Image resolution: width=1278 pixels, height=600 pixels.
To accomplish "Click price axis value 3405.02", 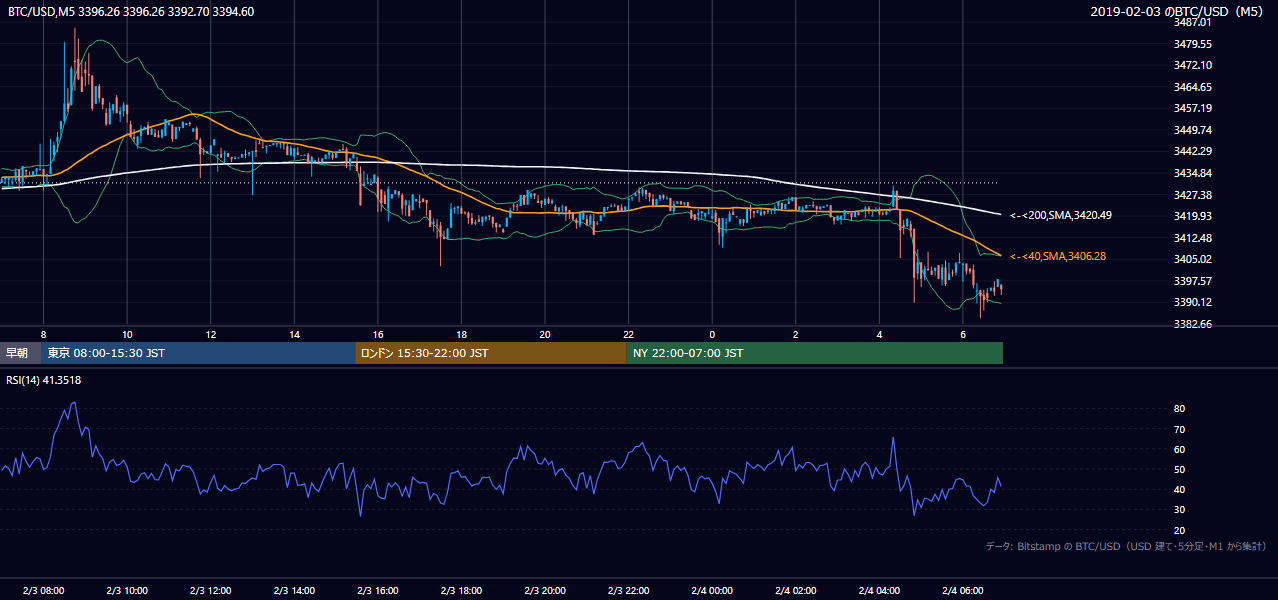I will pyautogui.click(x=1193, y=259).
